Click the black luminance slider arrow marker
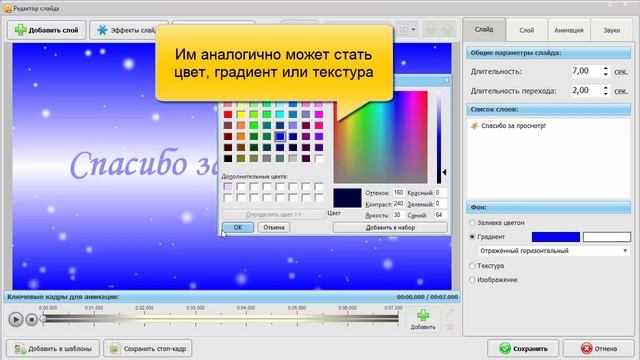 [x=444, y=172]
